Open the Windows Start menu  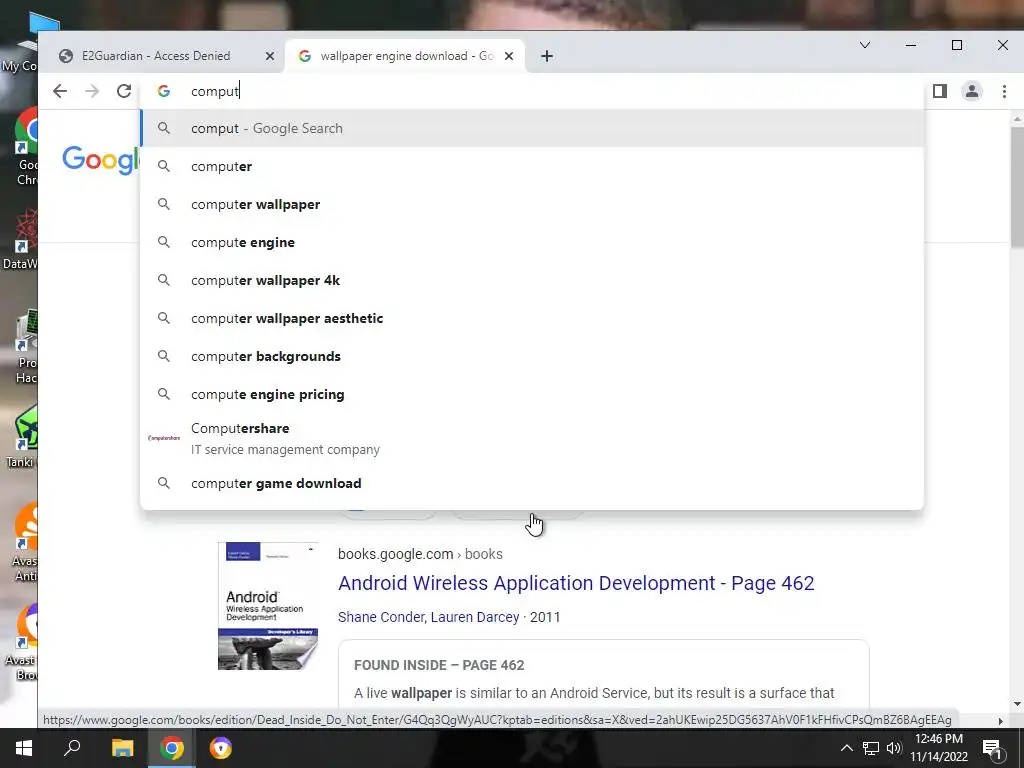[24, 748]
